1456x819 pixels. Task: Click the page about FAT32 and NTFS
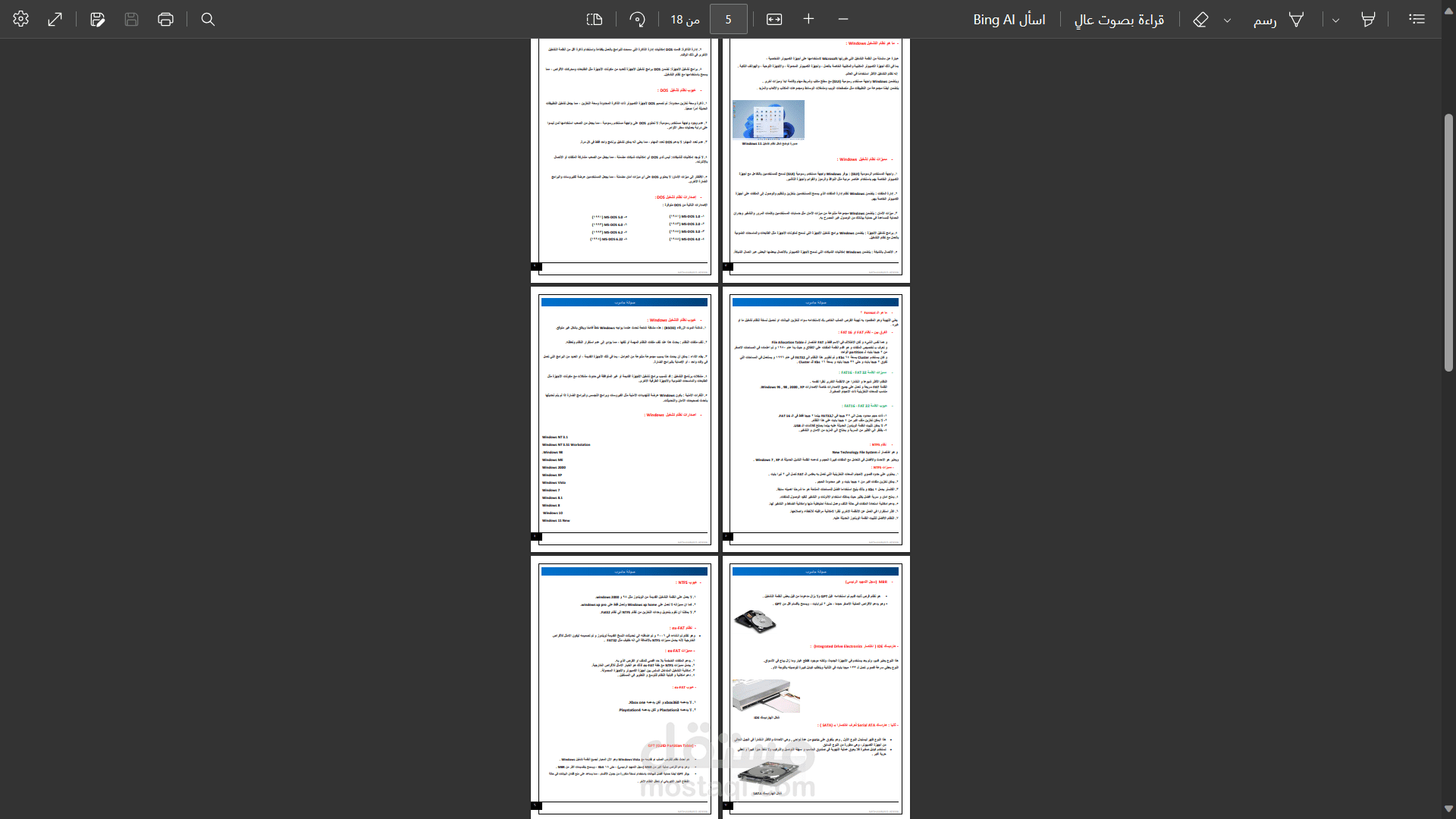pyautogui.click(x=816, y=419)
